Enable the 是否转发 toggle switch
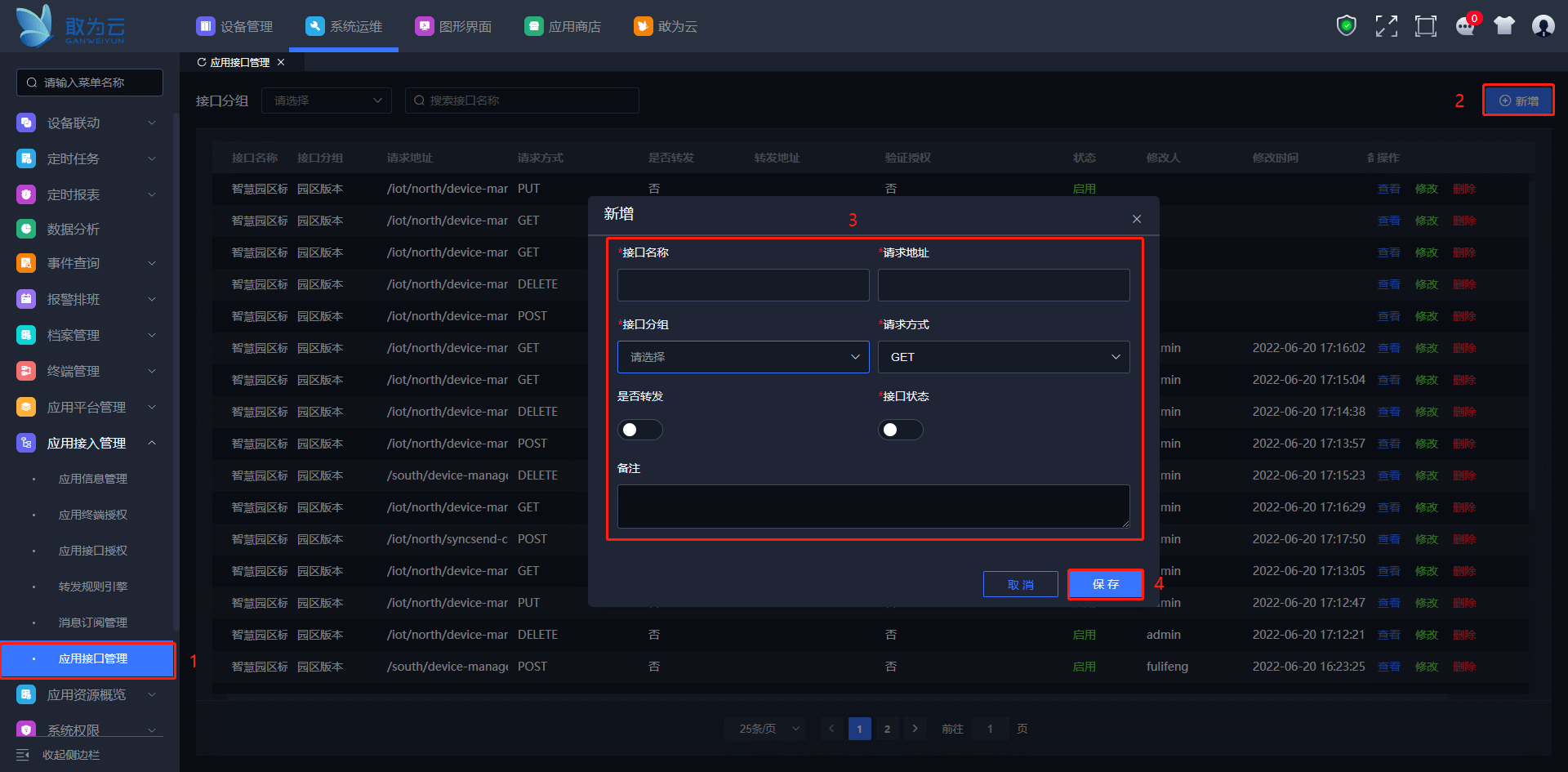Viewport: 1568px width, 772px height. (639, 430)
